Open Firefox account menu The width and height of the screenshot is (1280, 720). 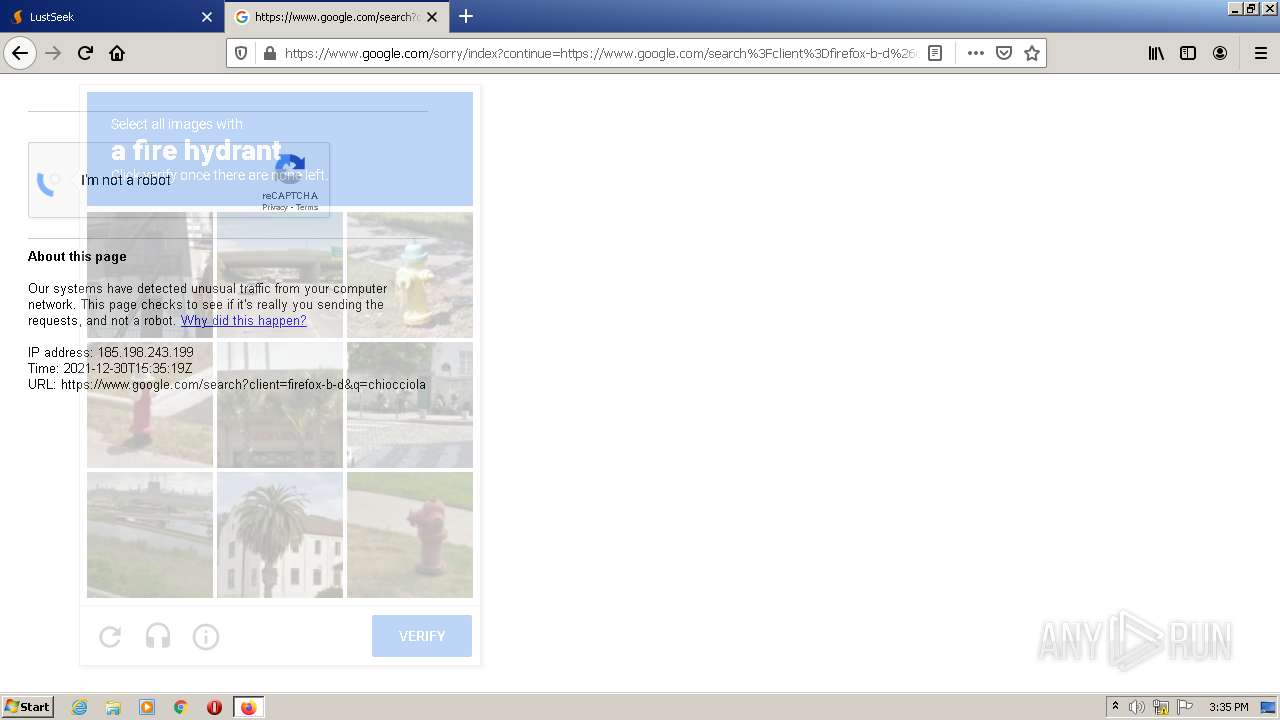[1220, 53]
